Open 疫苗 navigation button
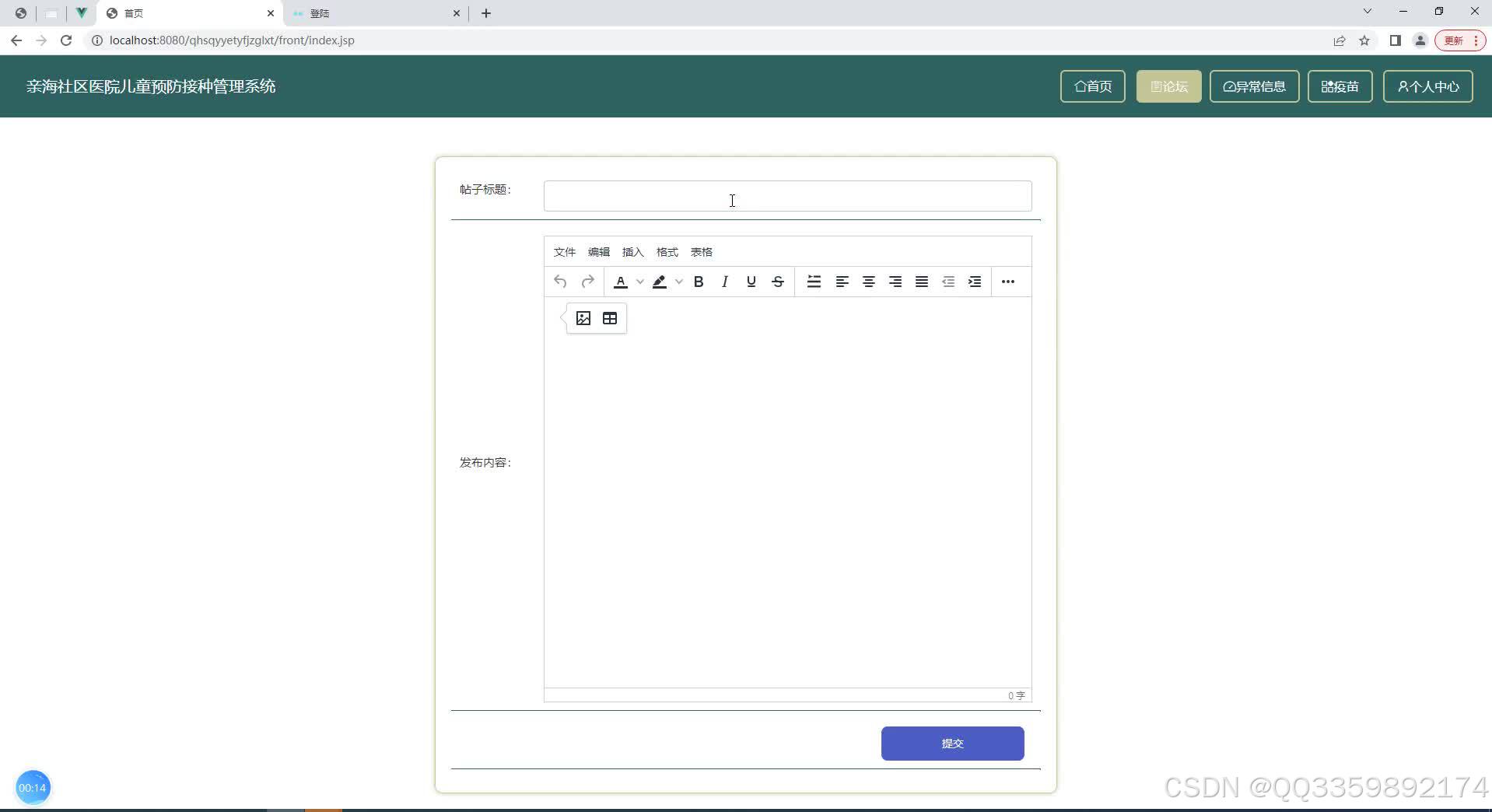The width and height of the screenshot is (1492, 812). click(1340, 86)
